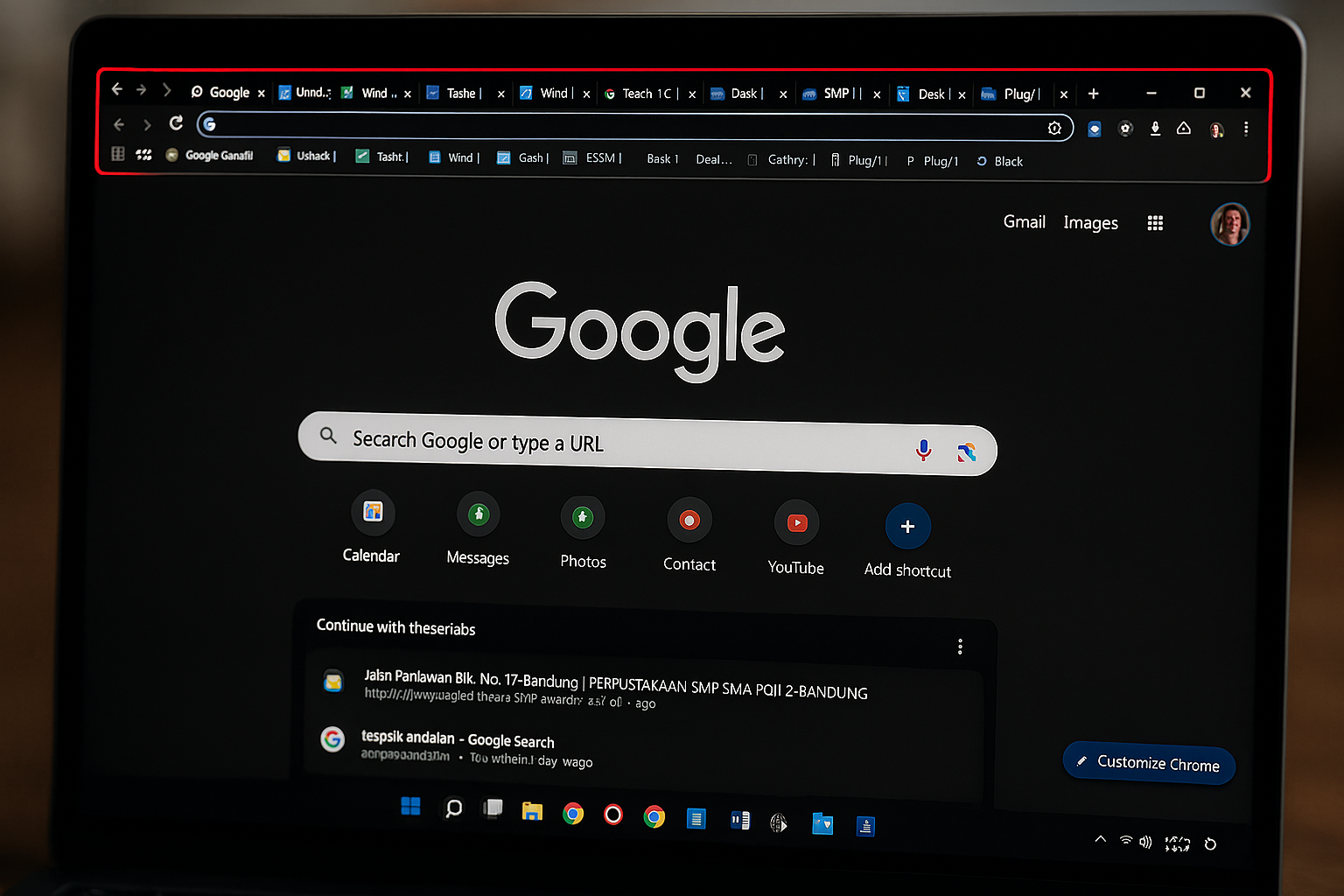
Task: Open the Google apps launcher grid
Action: (x=1155, y=223)
